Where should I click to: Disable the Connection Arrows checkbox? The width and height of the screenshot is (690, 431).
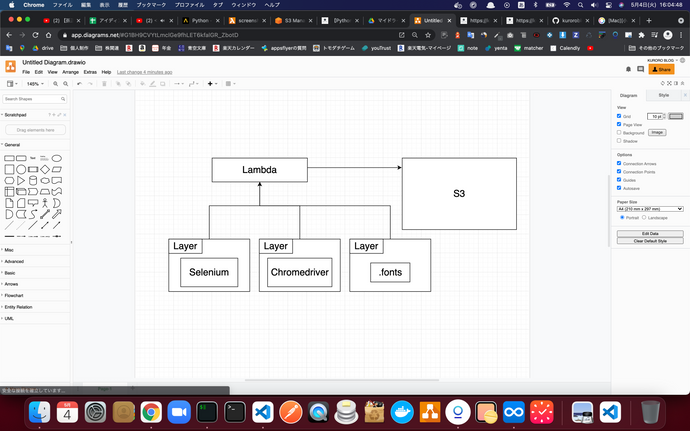click(x=619, y=163)
